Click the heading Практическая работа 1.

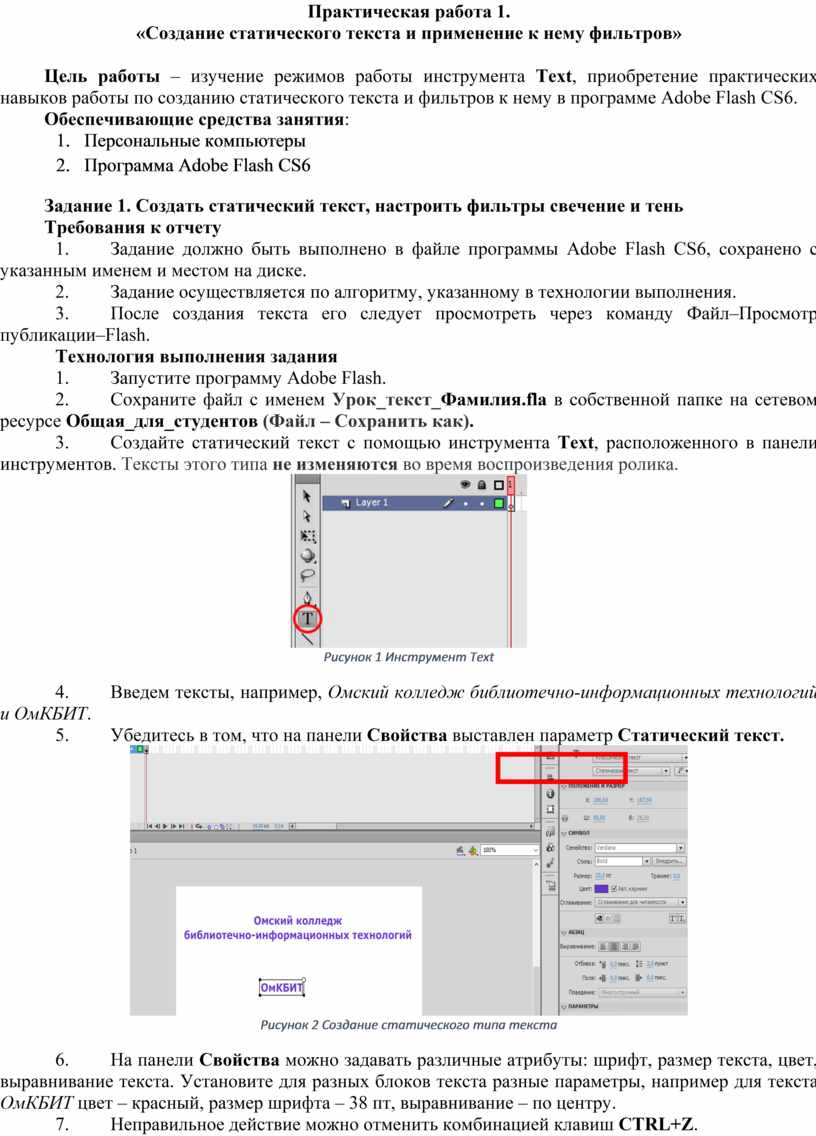click(409, 12)
